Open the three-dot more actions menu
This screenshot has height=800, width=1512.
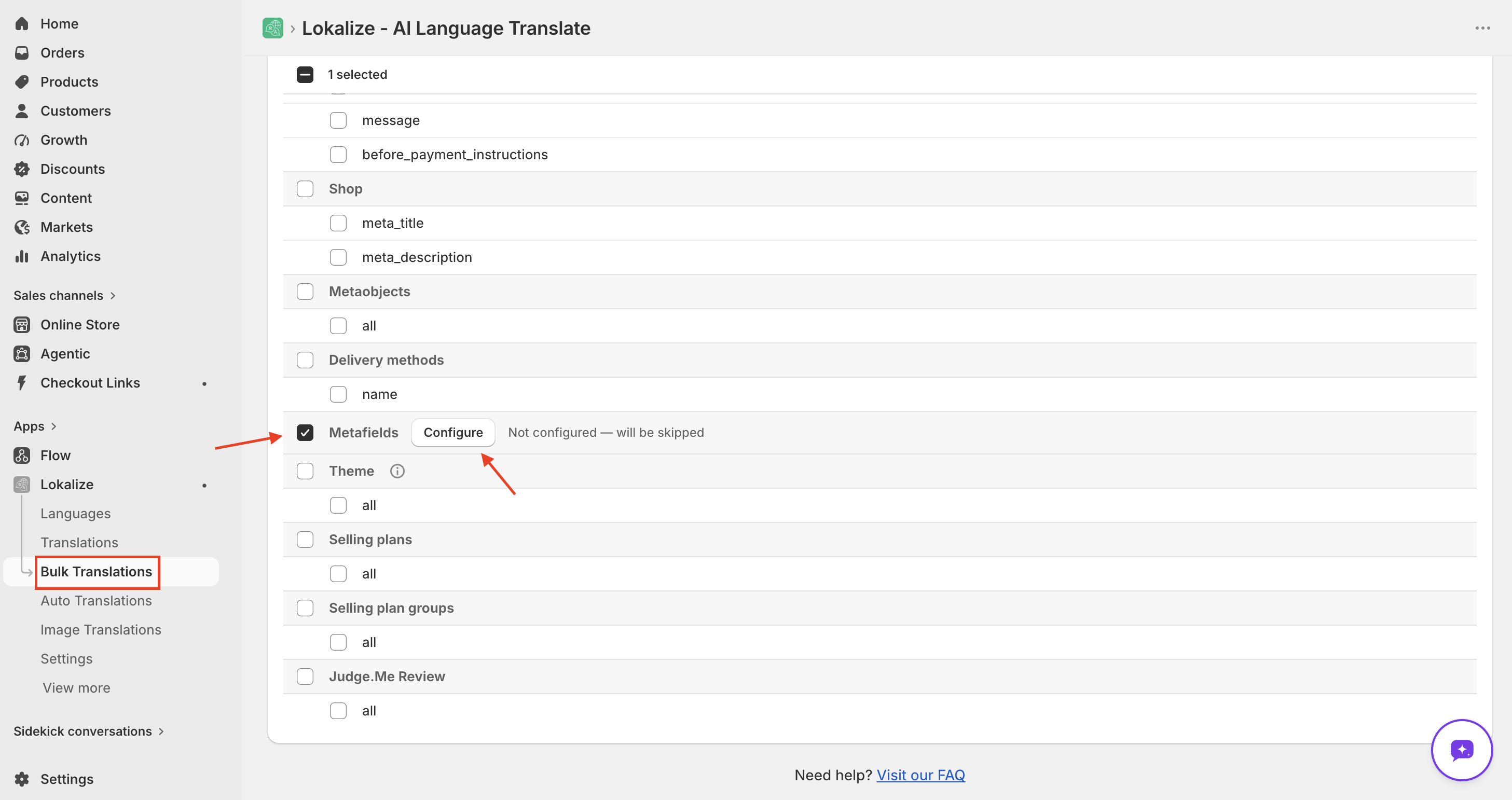click(x=1482, y=28)
